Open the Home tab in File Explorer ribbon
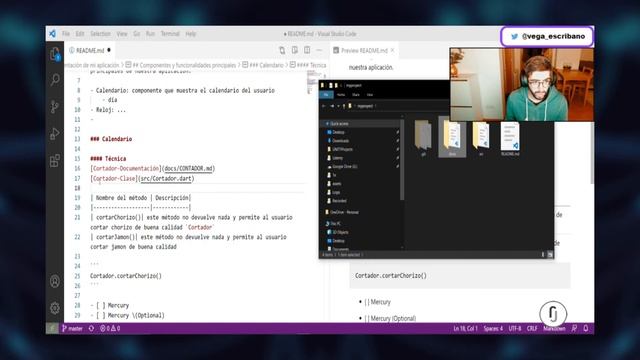This screenshot has height=360, width=640. (341, 95)
